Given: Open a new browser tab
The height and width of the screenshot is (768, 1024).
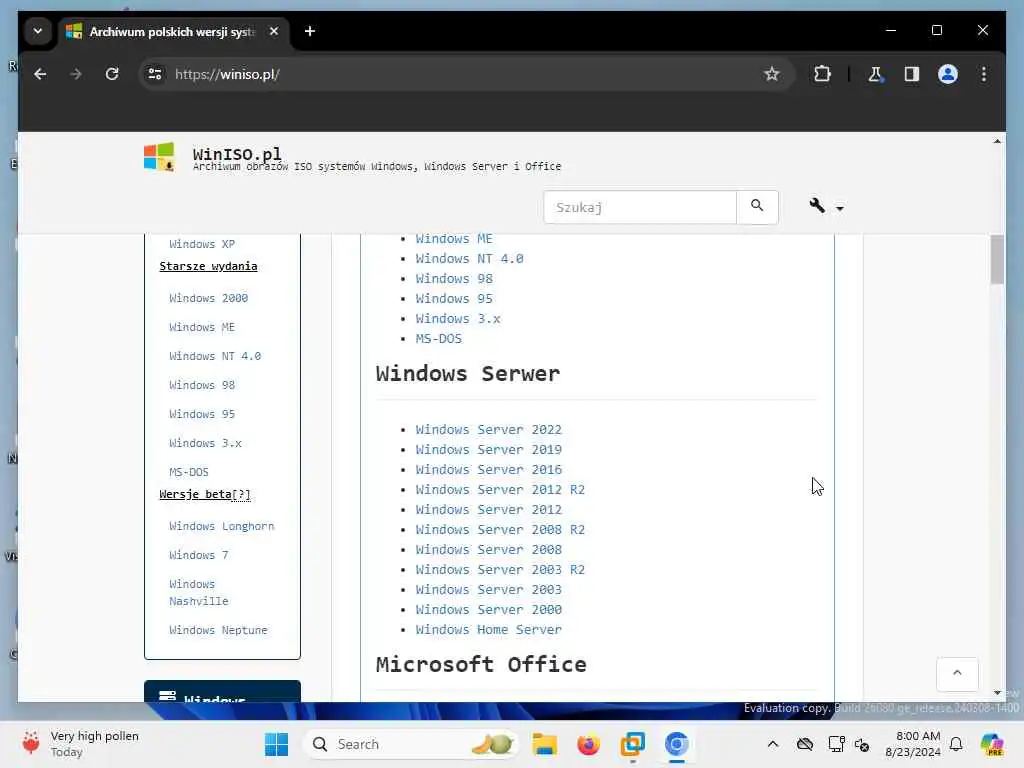Looking at the screenshot, I should tap(310, 31).
